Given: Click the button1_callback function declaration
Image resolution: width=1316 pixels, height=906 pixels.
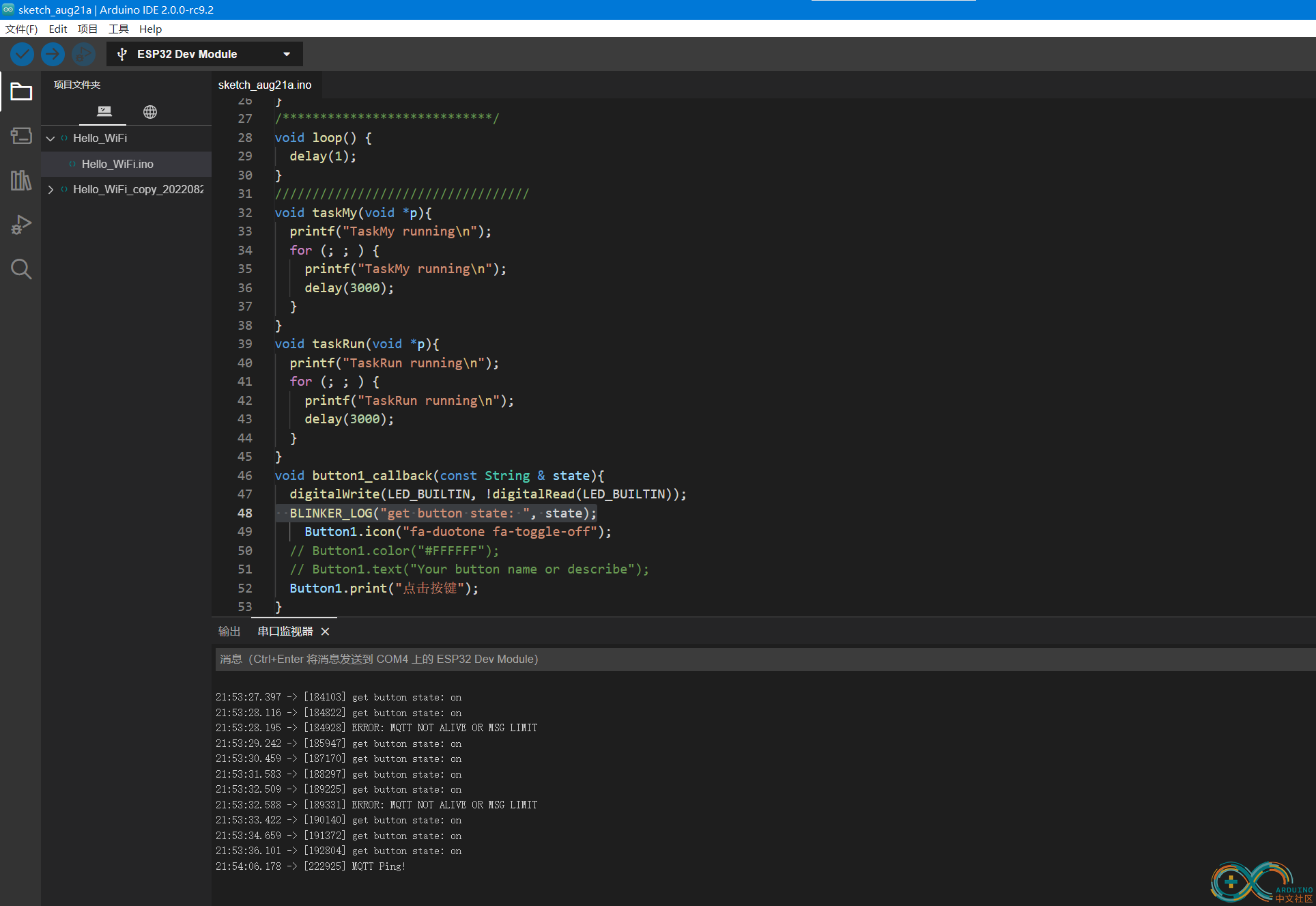Looking at the screenshot, I should coord(440,475).
